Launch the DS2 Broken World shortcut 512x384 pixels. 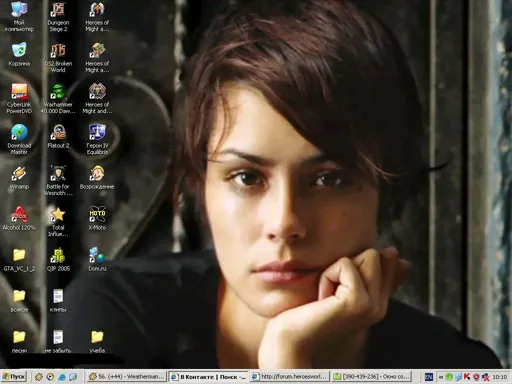pyautogui.click(x=58, y=58)
